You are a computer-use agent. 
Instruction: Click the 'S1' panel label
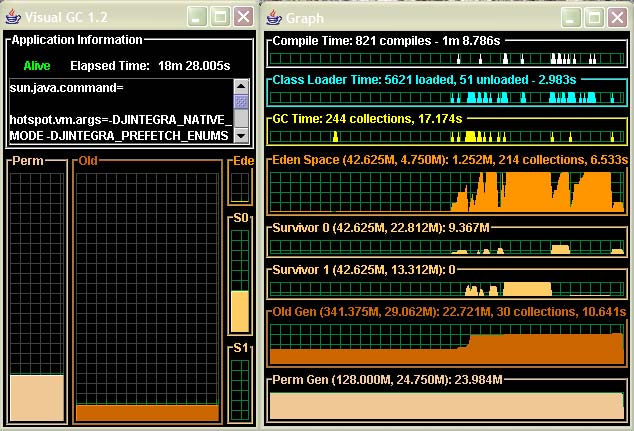(241, 348)
